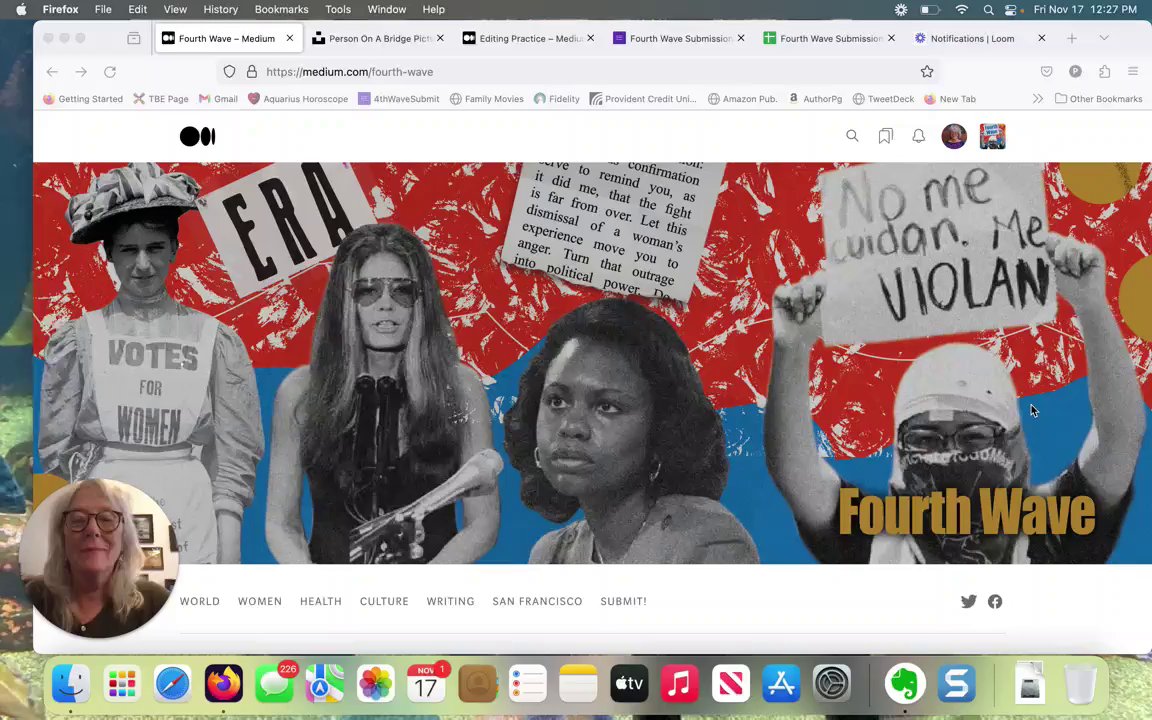Image resolution: width=1152 pixels, height=720 pixels.
Task: Reload the current page in Firefox
Action: pyautogui.click(x=110, y=71)
